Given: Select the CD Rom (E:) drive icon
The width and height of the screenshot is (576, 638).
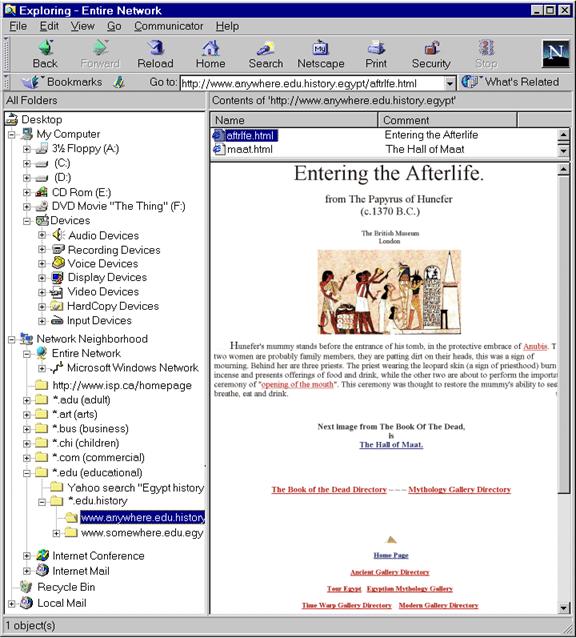Looking at the screenshot, I should (x=41, y=192).
